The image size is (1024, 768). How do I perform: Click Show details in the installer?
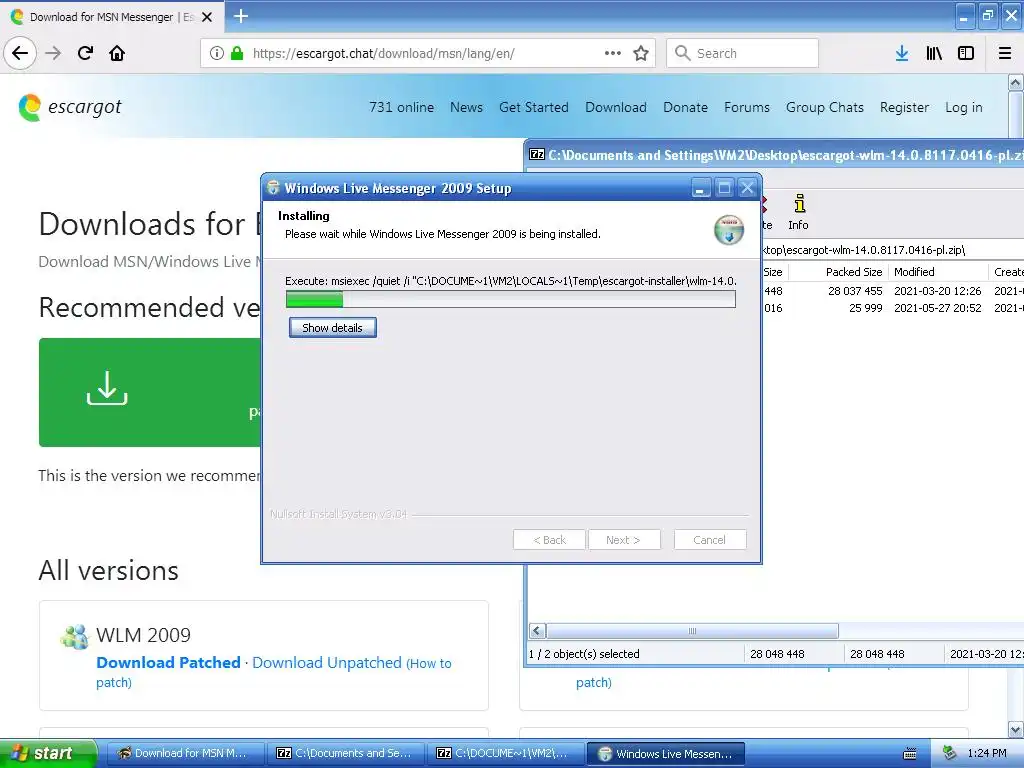(332, 328)
